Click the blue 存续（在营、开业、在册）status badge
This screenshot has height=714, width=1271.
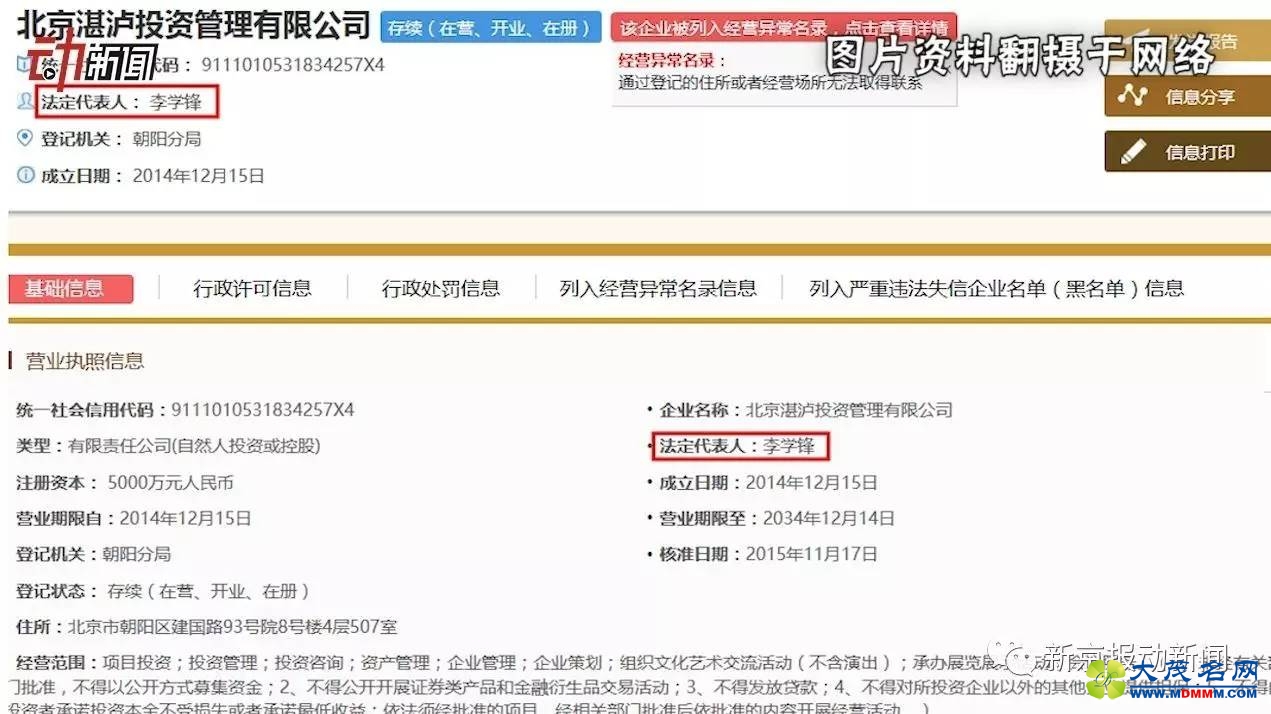point(490,28)
